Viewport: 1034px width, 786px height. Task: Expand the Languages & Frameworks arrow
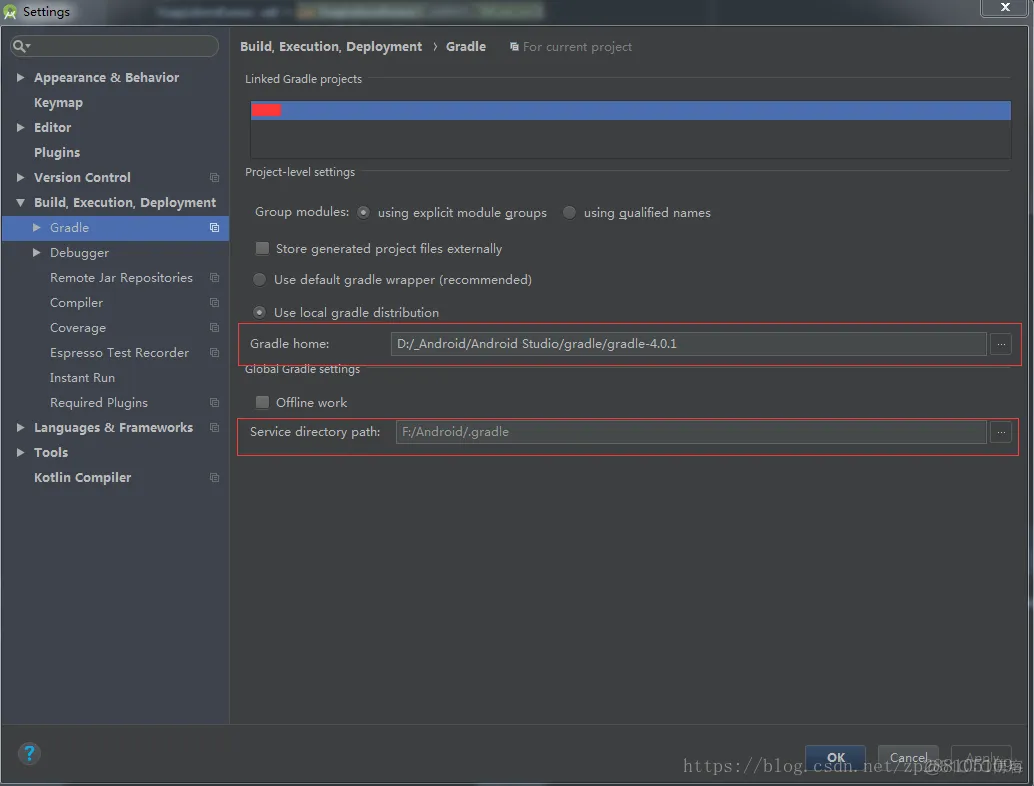pos(20,428)
